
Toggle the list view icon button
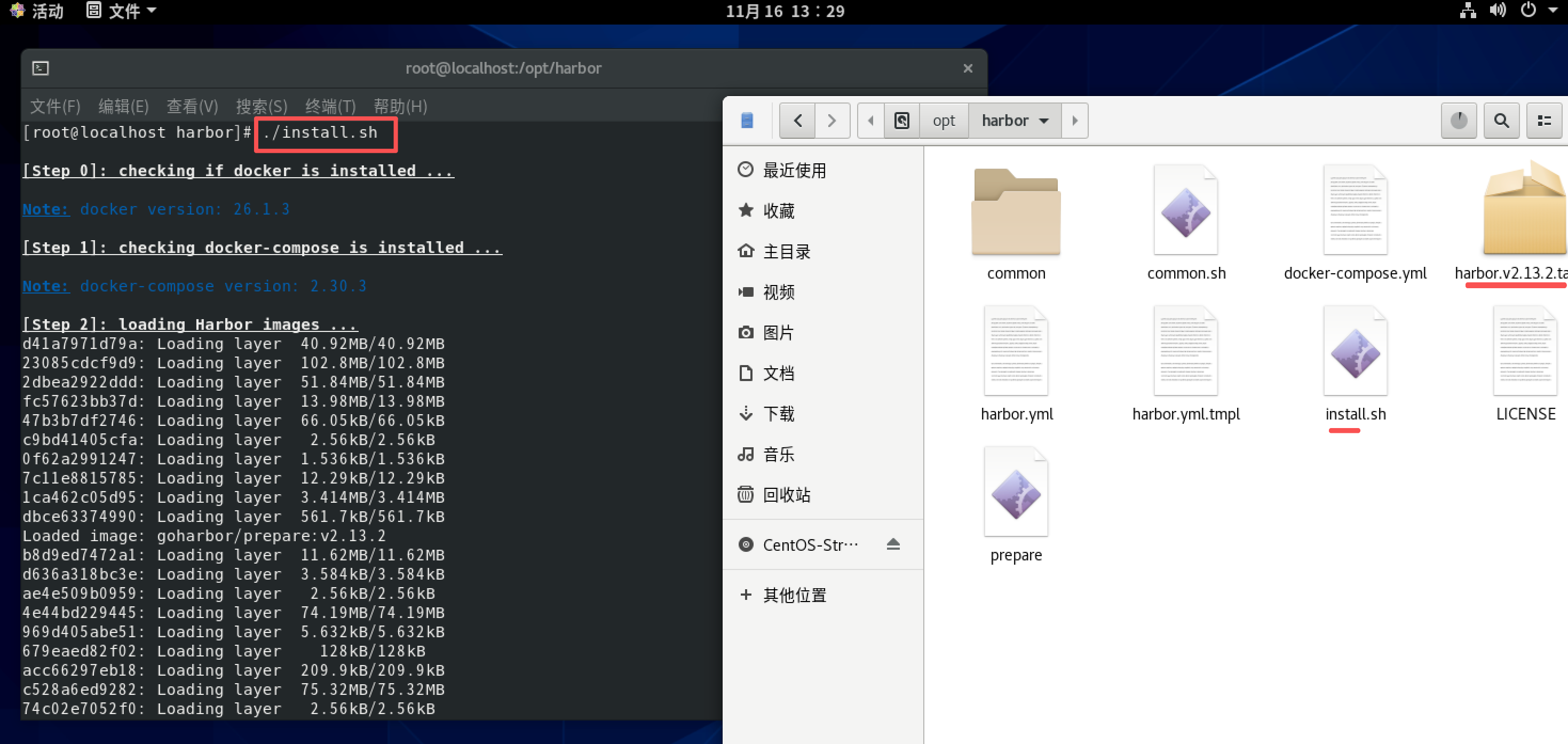pyautogui.click(x=1543, y=121)
